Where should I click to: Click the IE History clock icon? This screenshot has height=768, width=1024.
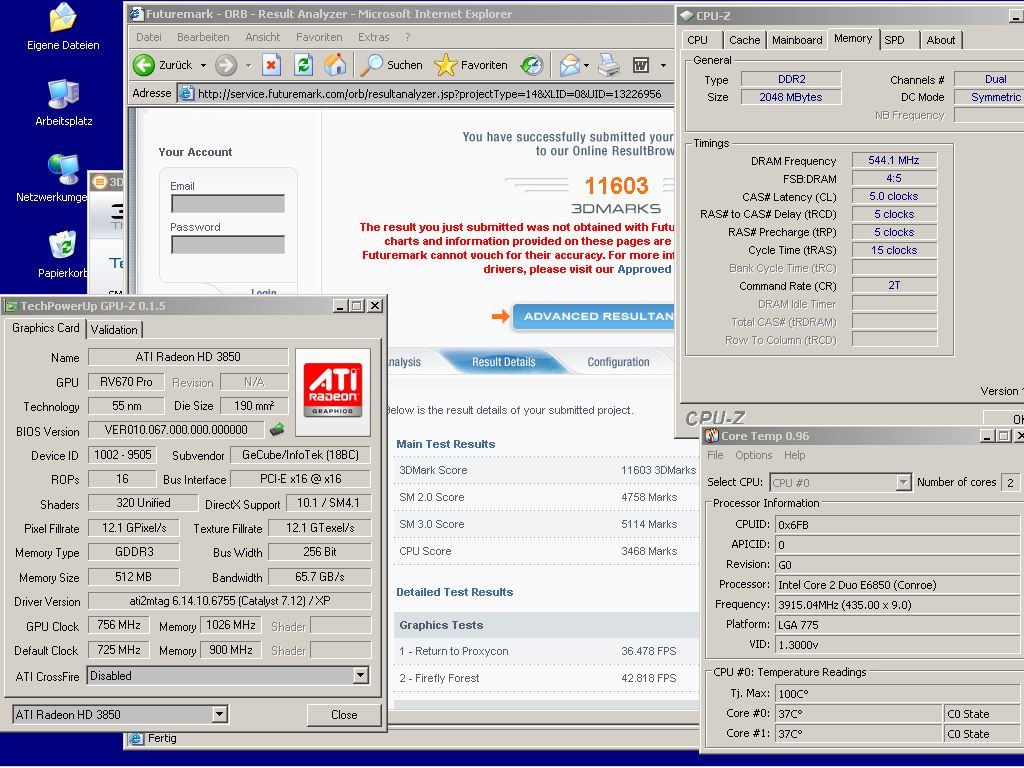tap(532, 65)
